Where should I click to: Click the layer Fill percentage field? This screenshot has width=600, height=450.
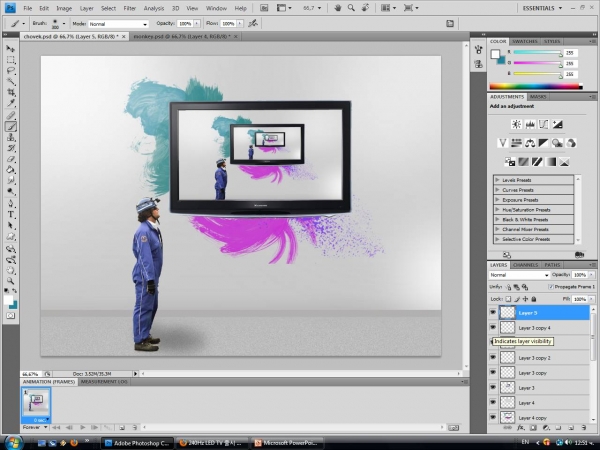coord(580,299)
